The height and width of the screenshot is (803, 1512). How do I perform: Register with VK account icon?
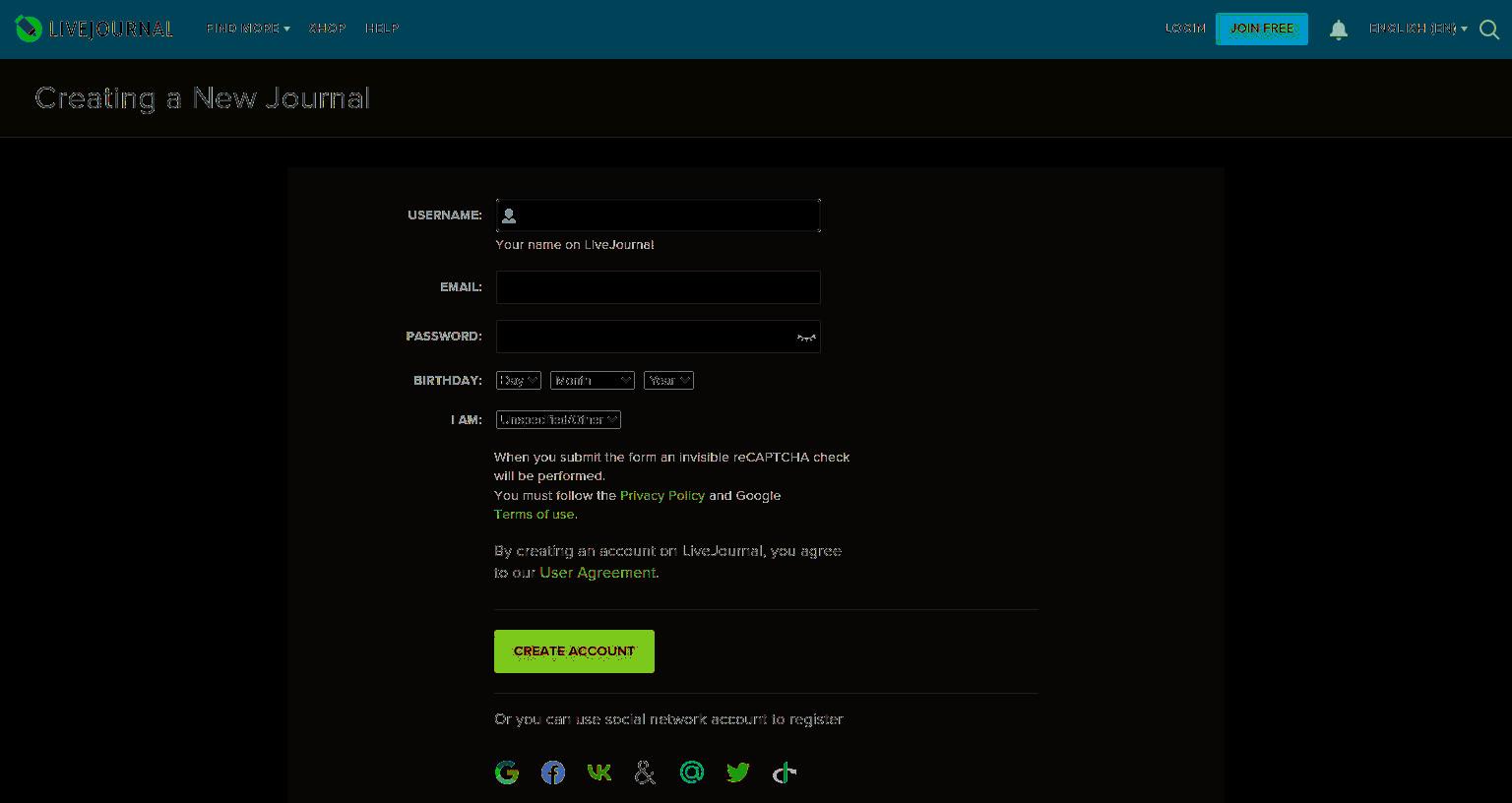[x=599, y=772]
